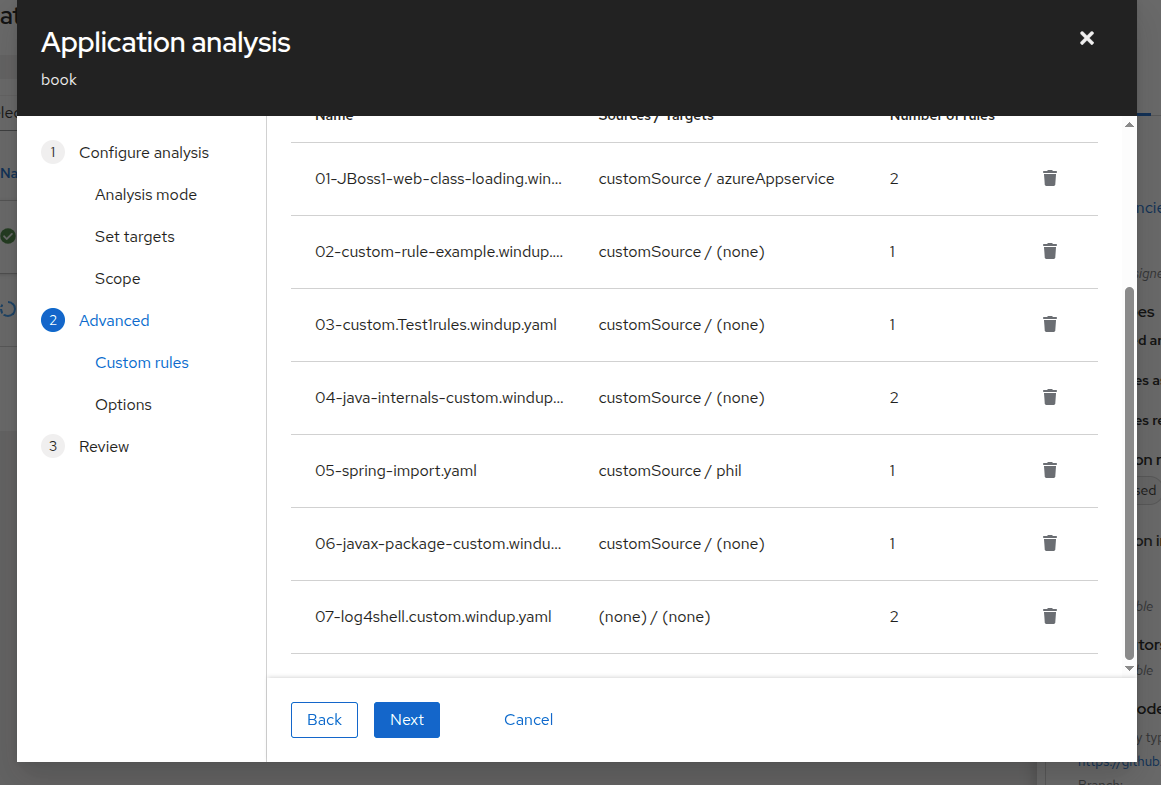Switch to the Options step
This screenshot has height=785, width=1161.
[x=124, y=405]
